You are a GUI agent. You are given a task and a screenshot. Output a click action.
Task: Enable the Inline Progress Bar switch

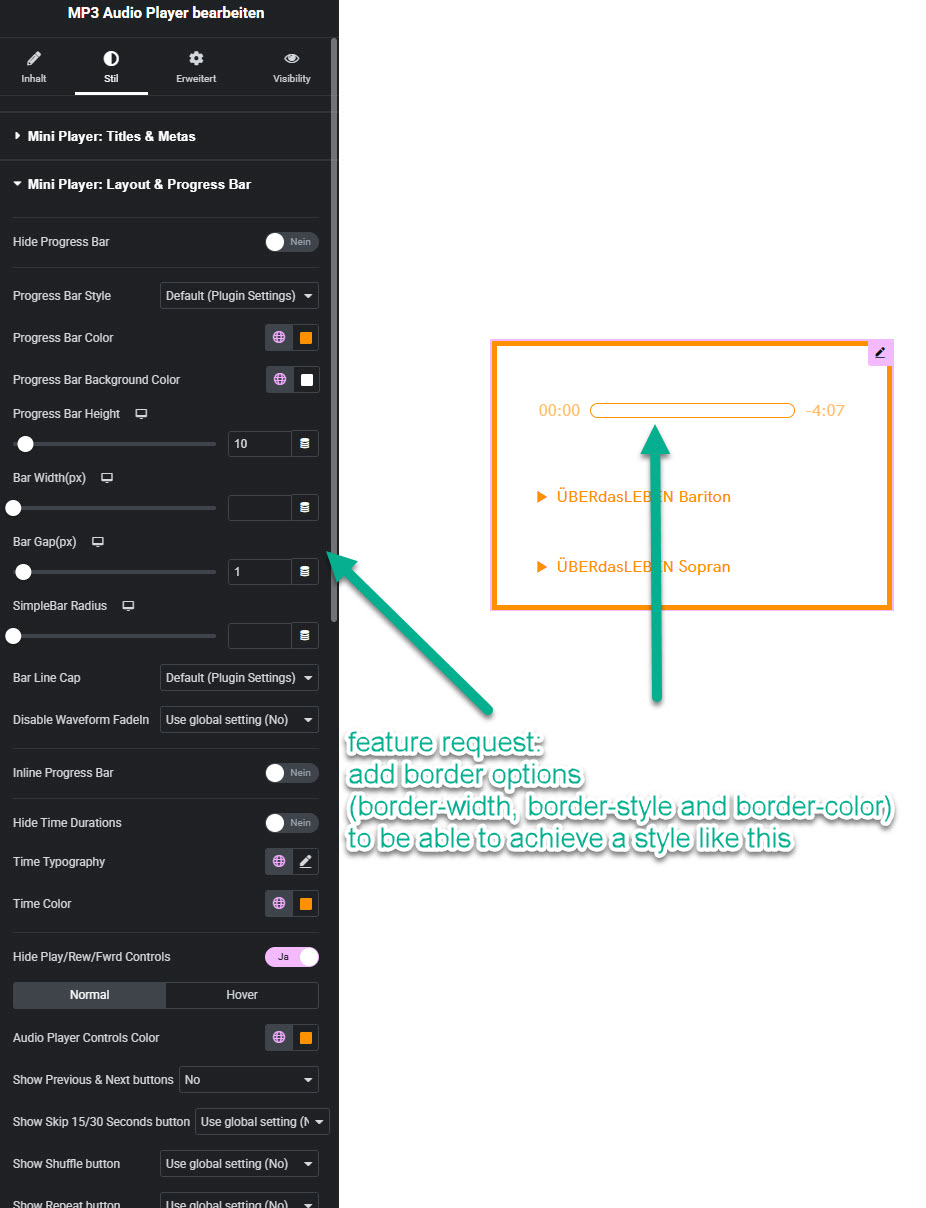pos(292,773)
